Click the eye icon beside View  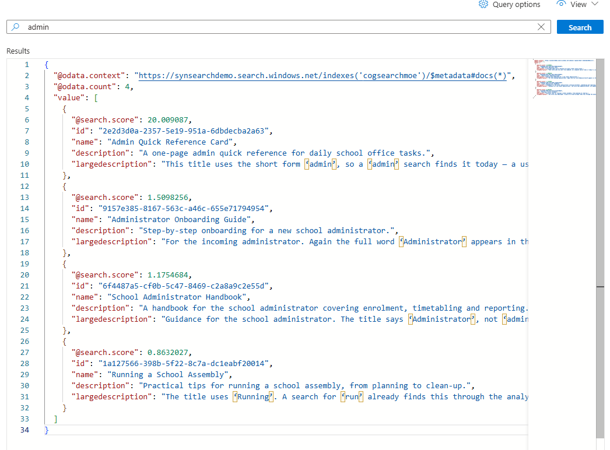[561, 4]
